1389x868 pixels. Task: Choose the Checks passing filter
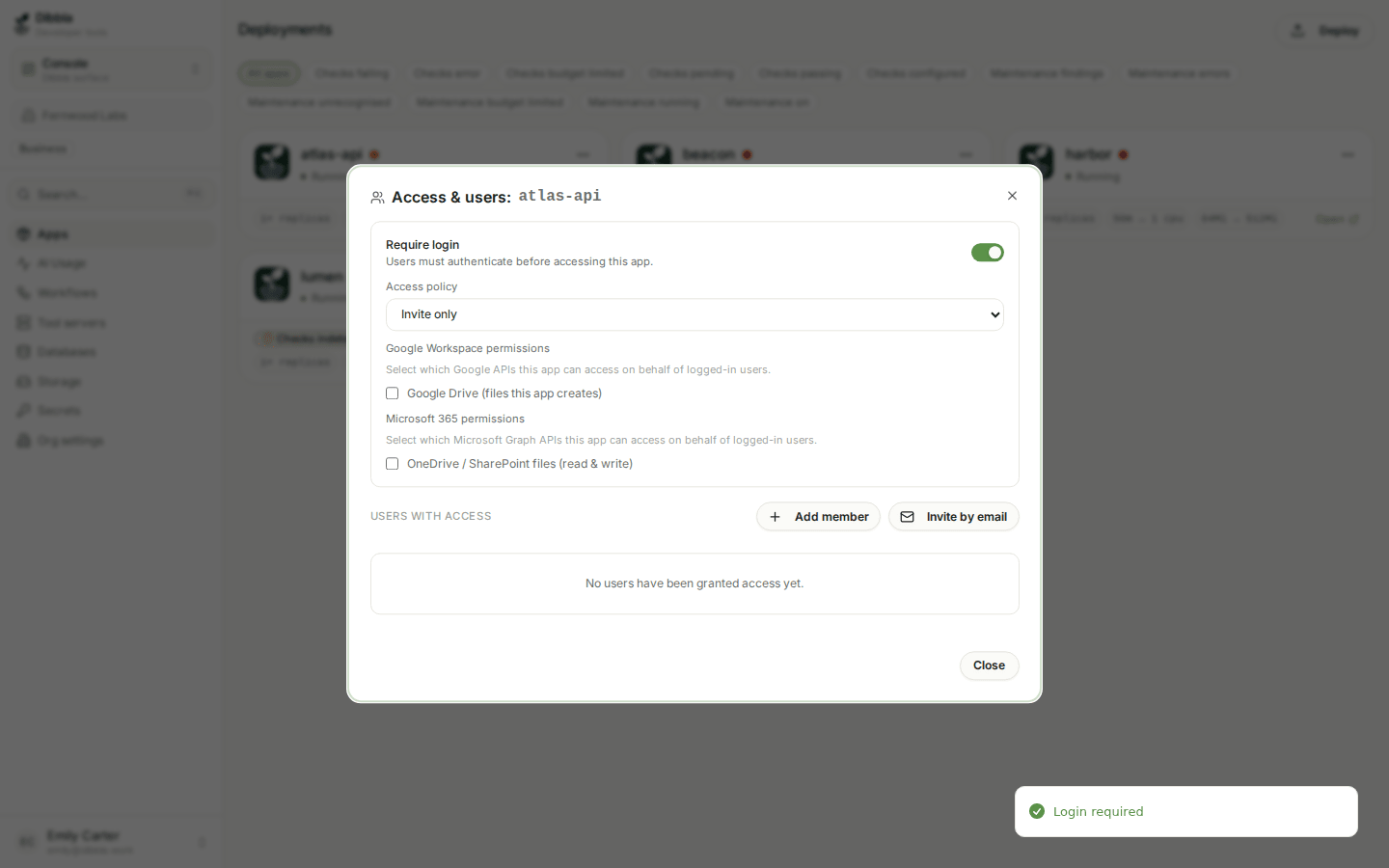[x=801, y=73]
